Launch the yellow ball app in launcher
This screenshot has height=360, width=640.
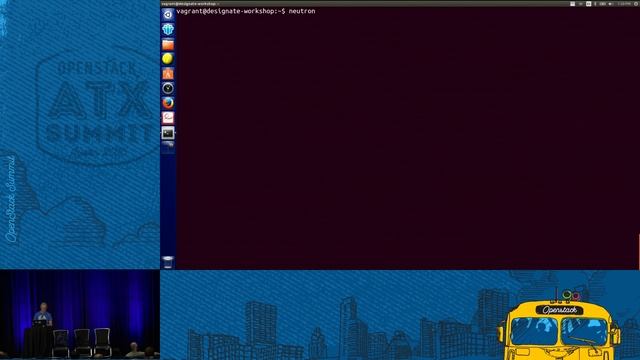click(x=168, y=59)
